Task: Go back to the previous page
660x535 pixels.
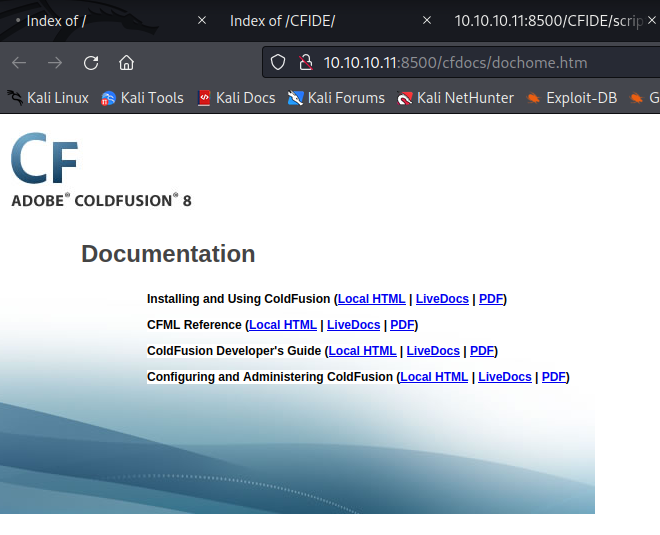Action: (x=19, y=63)
